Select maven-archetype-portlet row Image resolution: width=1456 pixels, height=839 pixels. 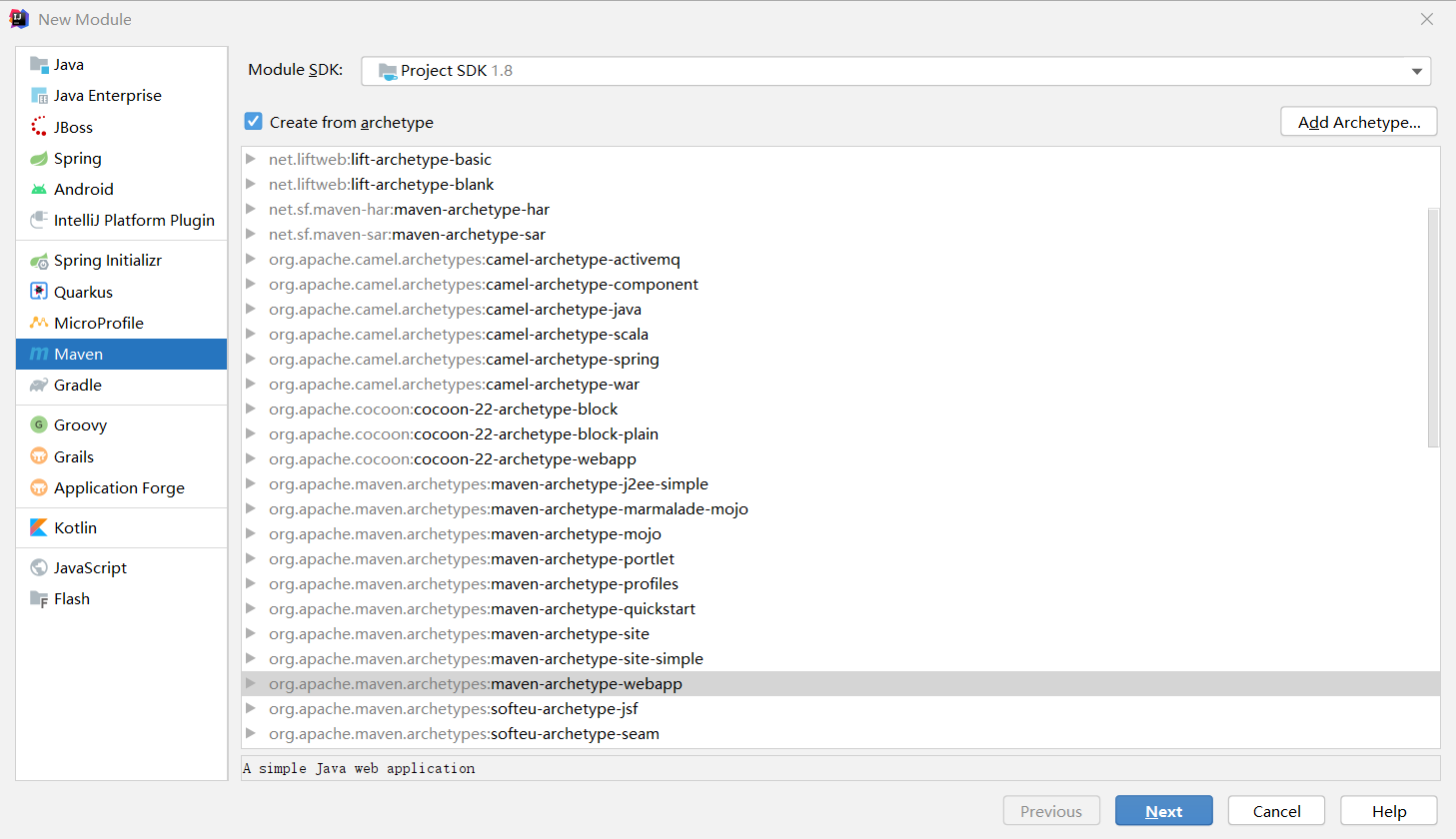(840, 558)
